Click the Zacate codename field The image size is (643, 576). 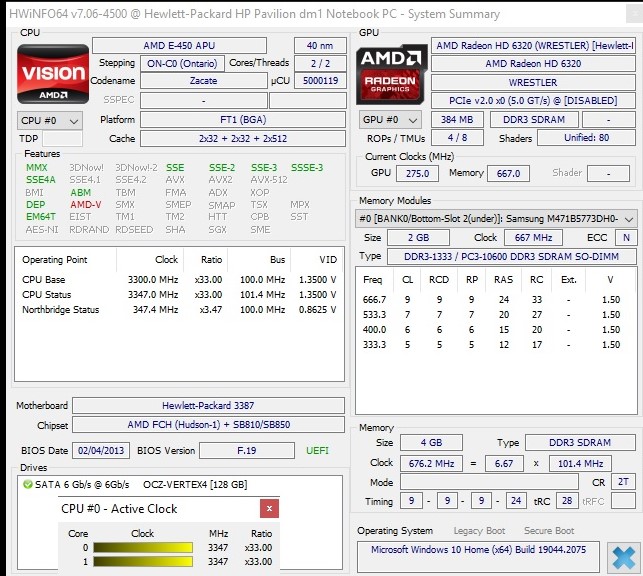[x=203, y=81]
